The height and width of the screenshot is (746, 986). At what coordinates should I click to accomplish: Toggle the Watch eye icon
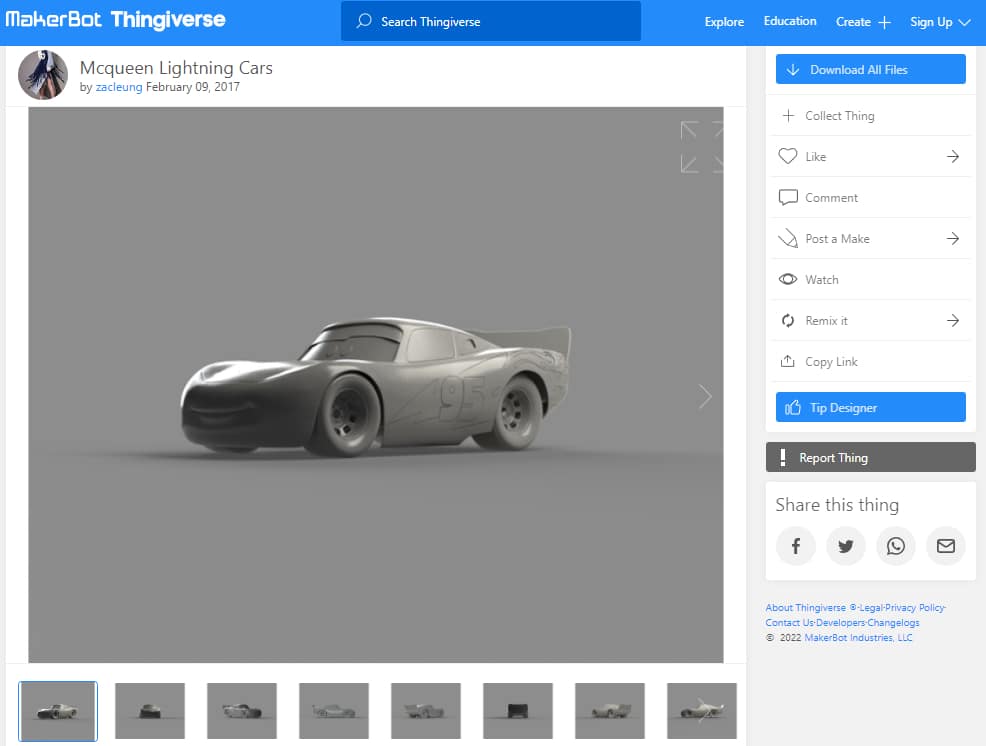pos(788,279)
